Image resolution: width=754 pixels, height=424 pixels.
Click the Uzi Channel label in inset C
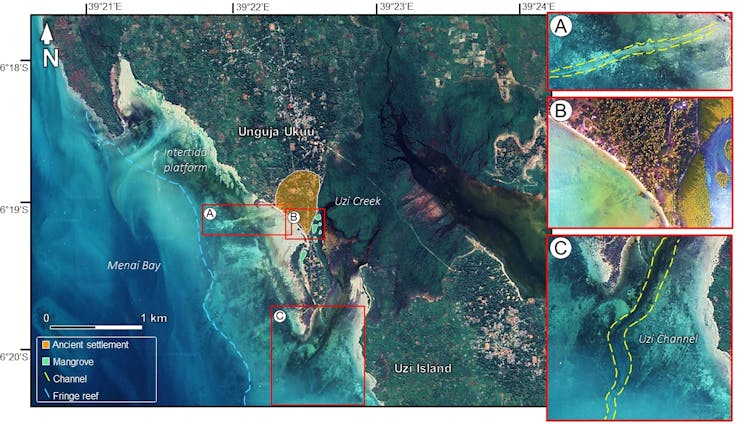[668, 339]
